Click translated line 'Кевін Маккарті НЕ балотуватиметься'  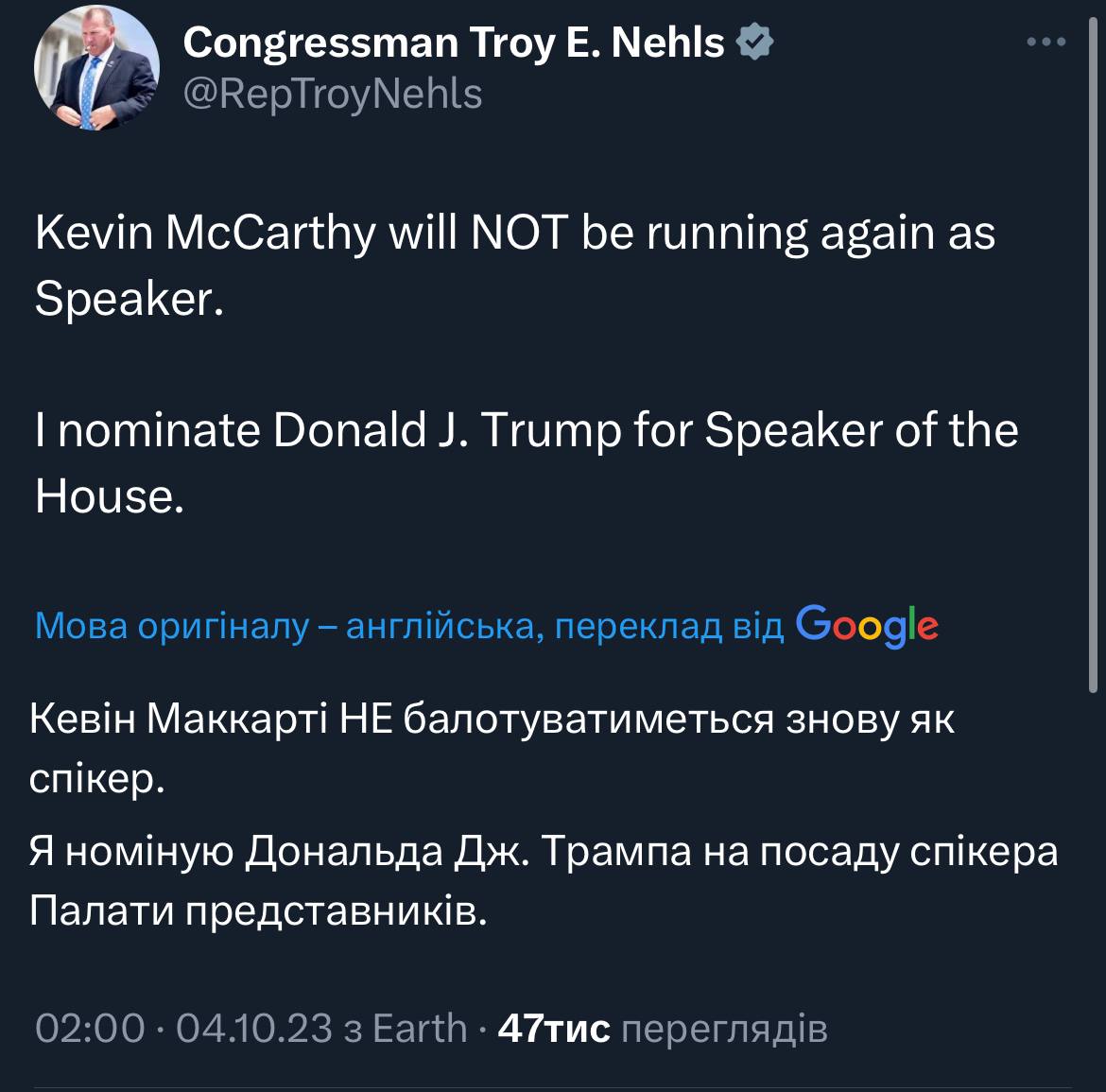pos(492,719)
